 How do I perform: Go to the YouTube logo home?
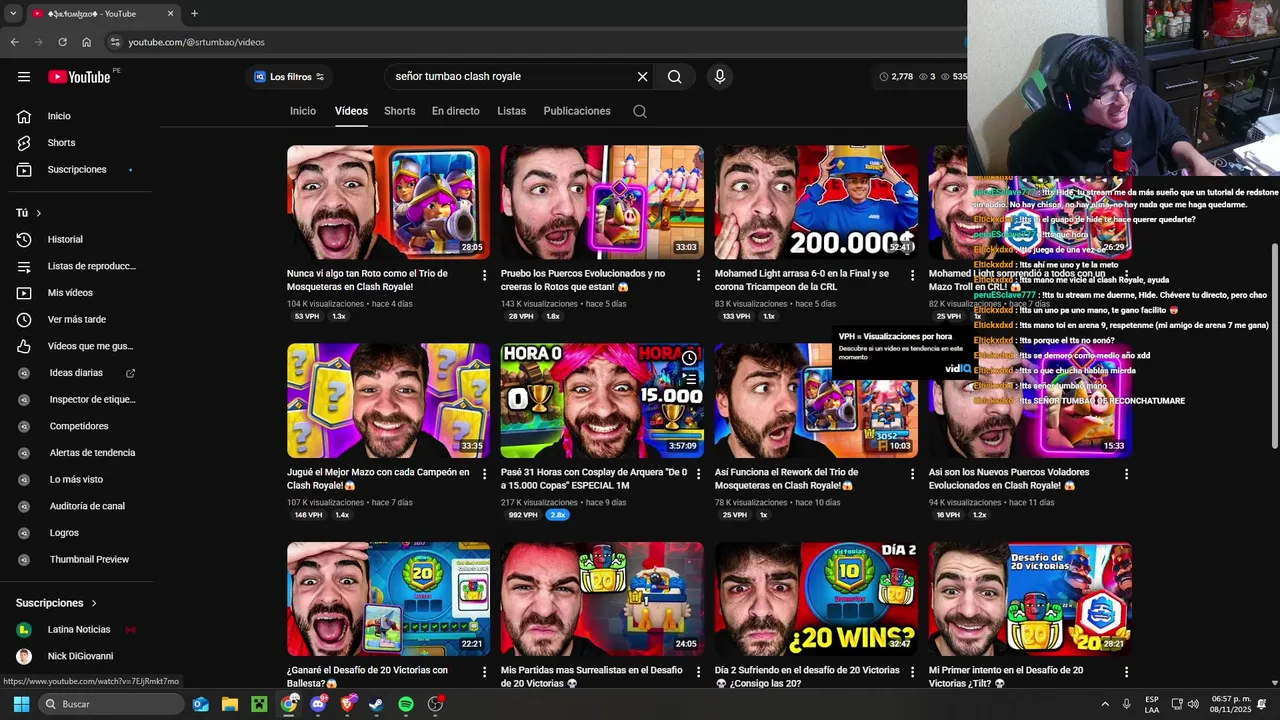click(79, 77)
